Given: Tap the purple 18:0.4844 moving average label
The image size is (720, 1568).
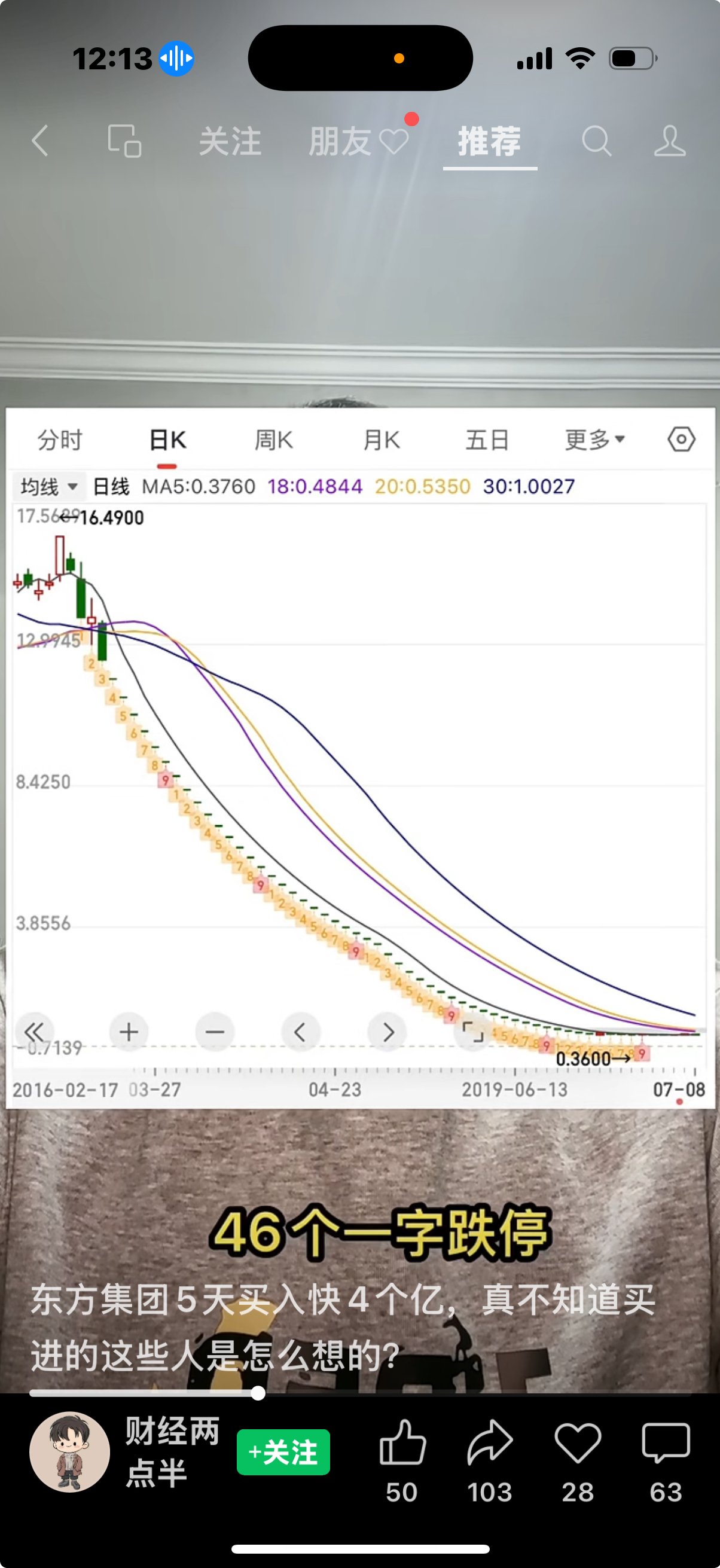Looking at the screenshot, I should [315, 486].
